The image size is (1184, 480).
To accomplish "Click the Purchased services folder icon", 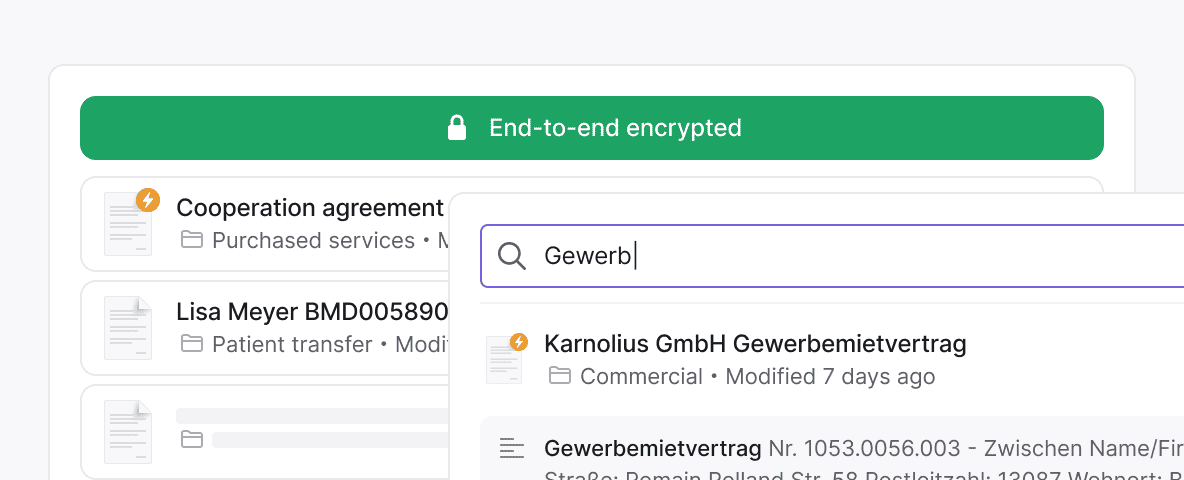I will tap(191, 240).
